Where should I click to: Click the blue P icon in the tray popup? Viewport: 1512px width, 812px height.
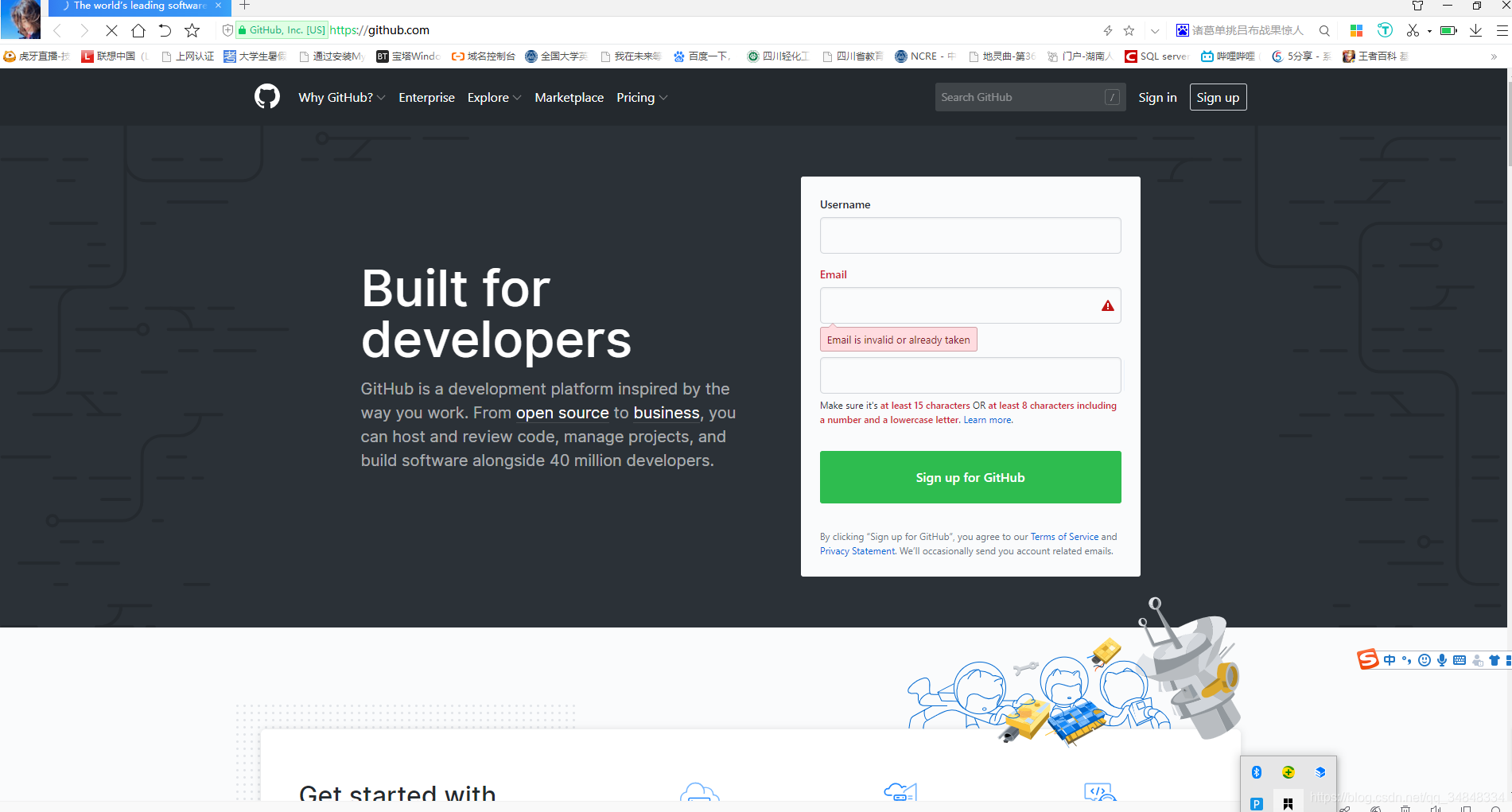point(1257,804)
